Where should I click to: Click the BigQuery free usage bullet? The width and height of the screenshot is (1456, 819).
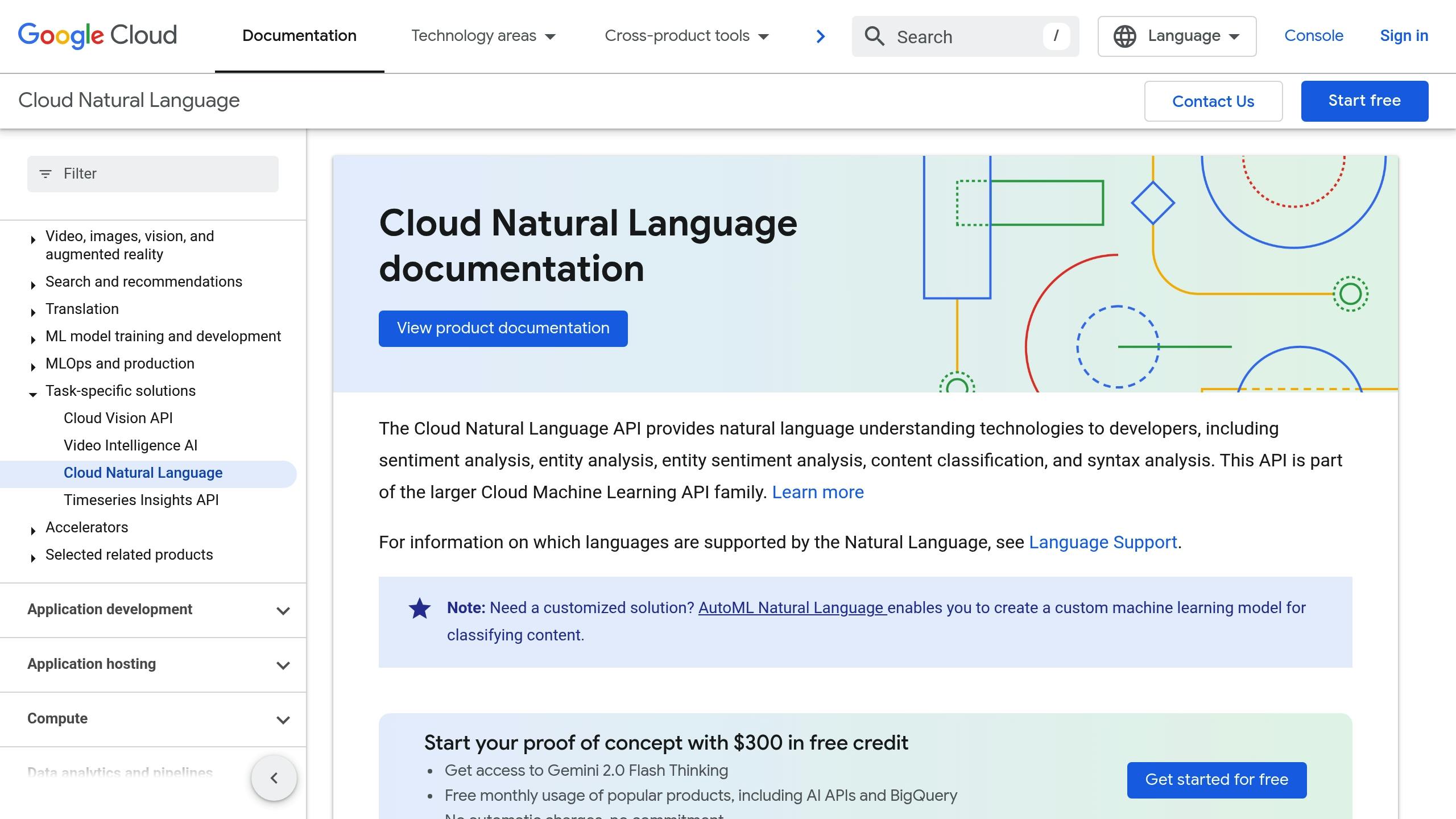701,796
